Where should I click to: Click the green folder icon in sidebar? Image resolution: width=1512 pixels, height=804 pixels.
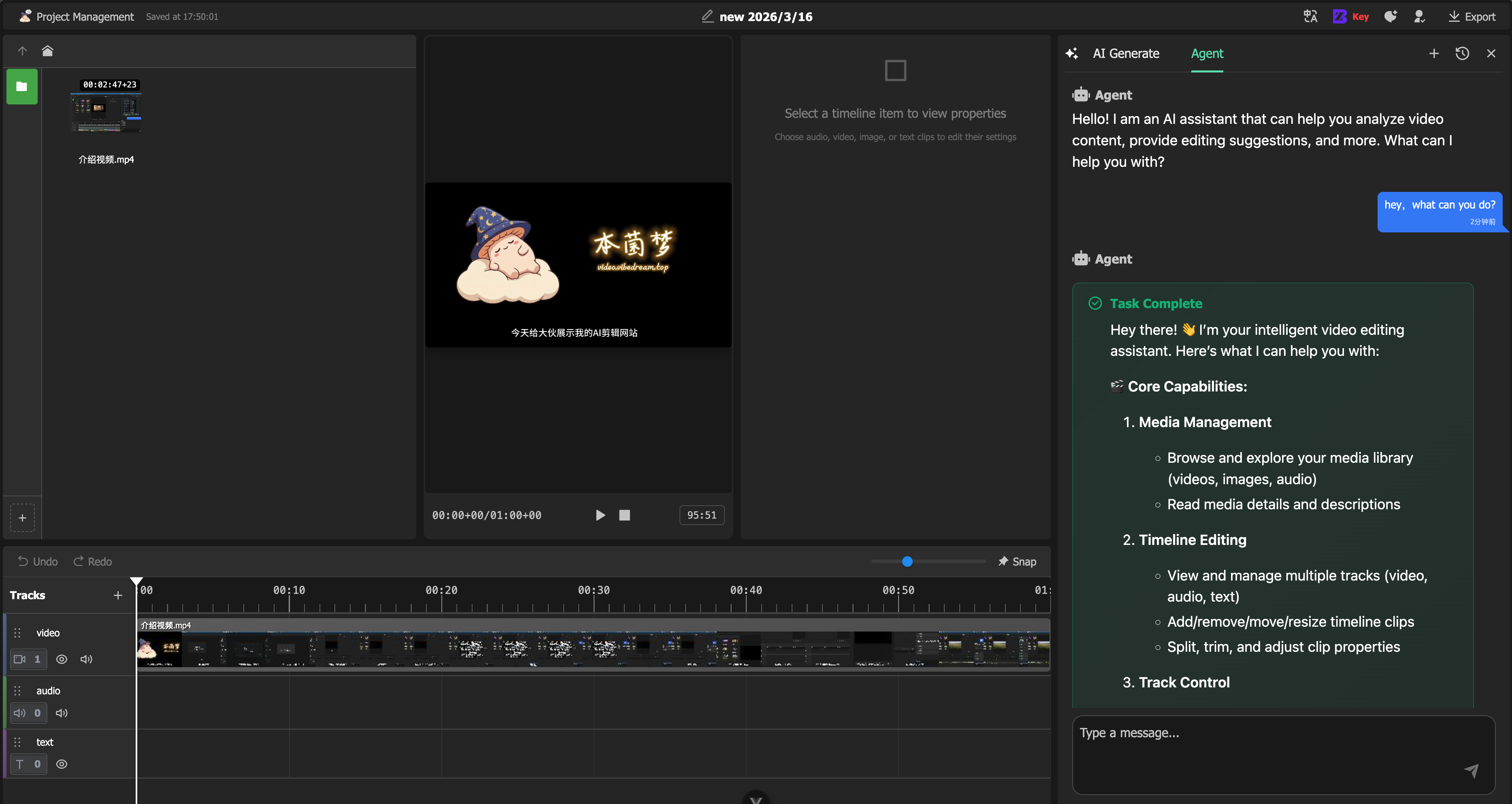point(22,86)
